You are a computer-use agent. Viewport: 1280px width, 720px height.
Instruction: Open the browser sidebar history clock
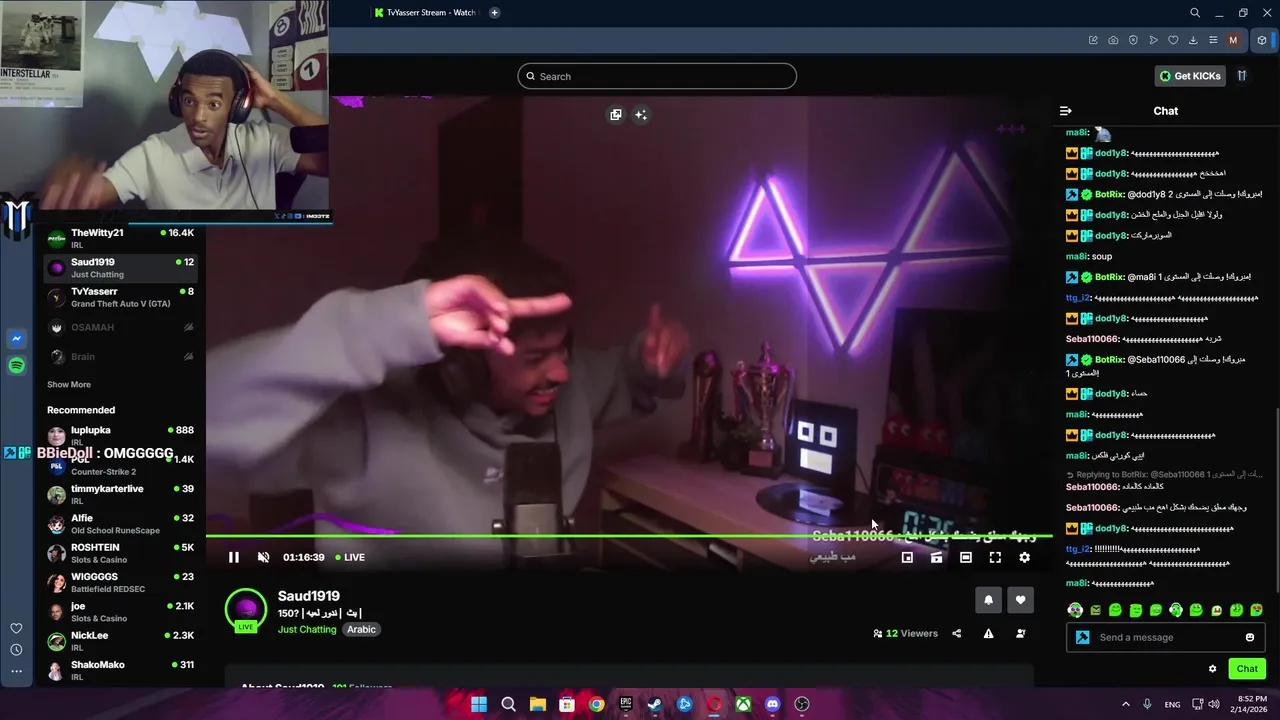16,650
